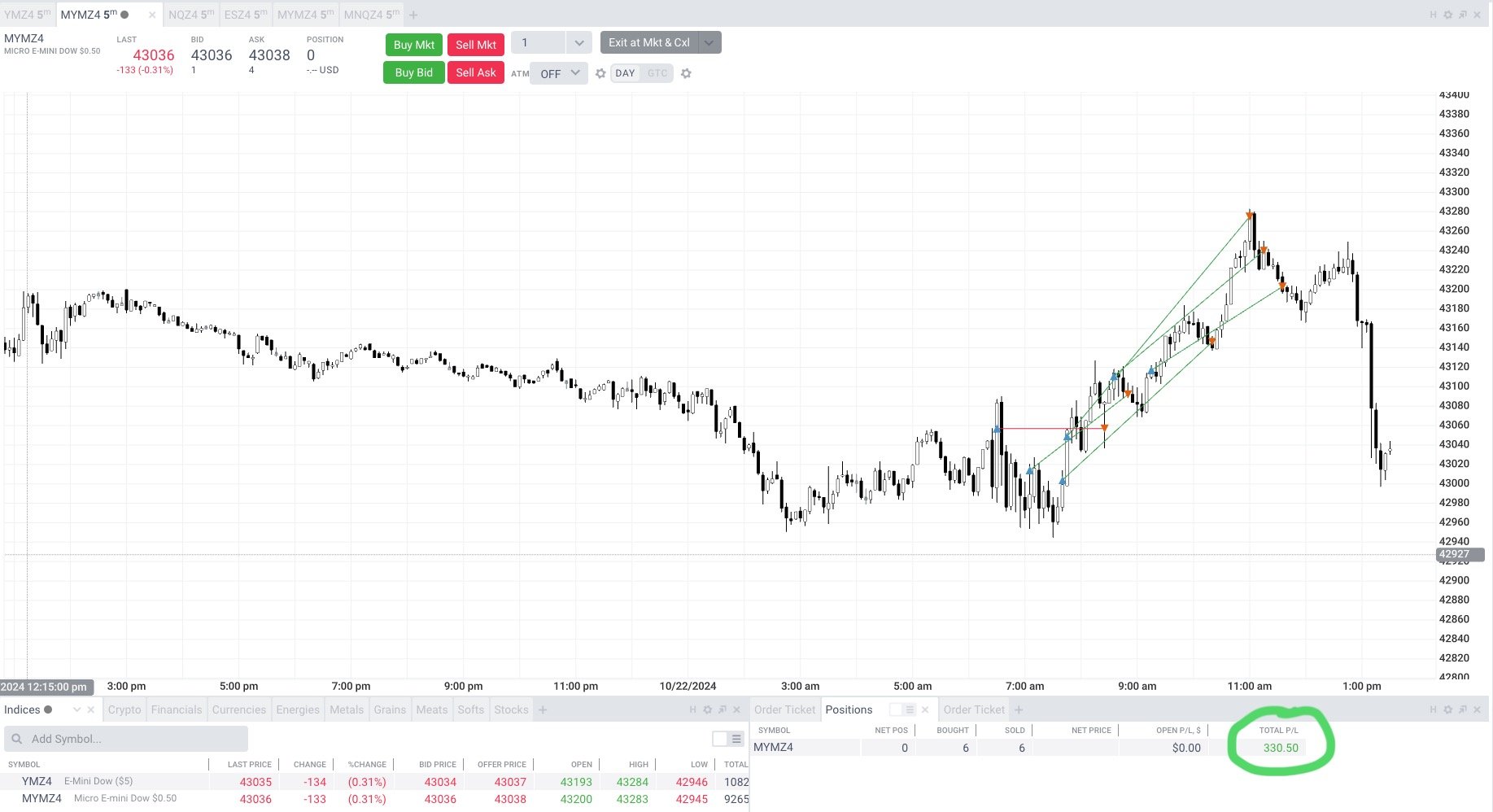The width and height of the screenshot is (1493, 812).
Task: Click watchlist panel H link icon
Action: (x=692, y=709)
